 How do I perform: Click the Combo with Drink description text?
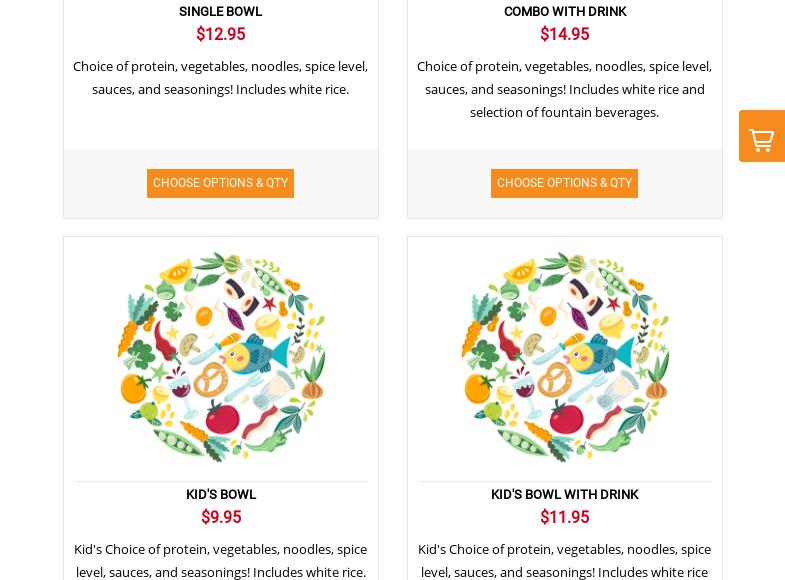click(x=564, y=89)
